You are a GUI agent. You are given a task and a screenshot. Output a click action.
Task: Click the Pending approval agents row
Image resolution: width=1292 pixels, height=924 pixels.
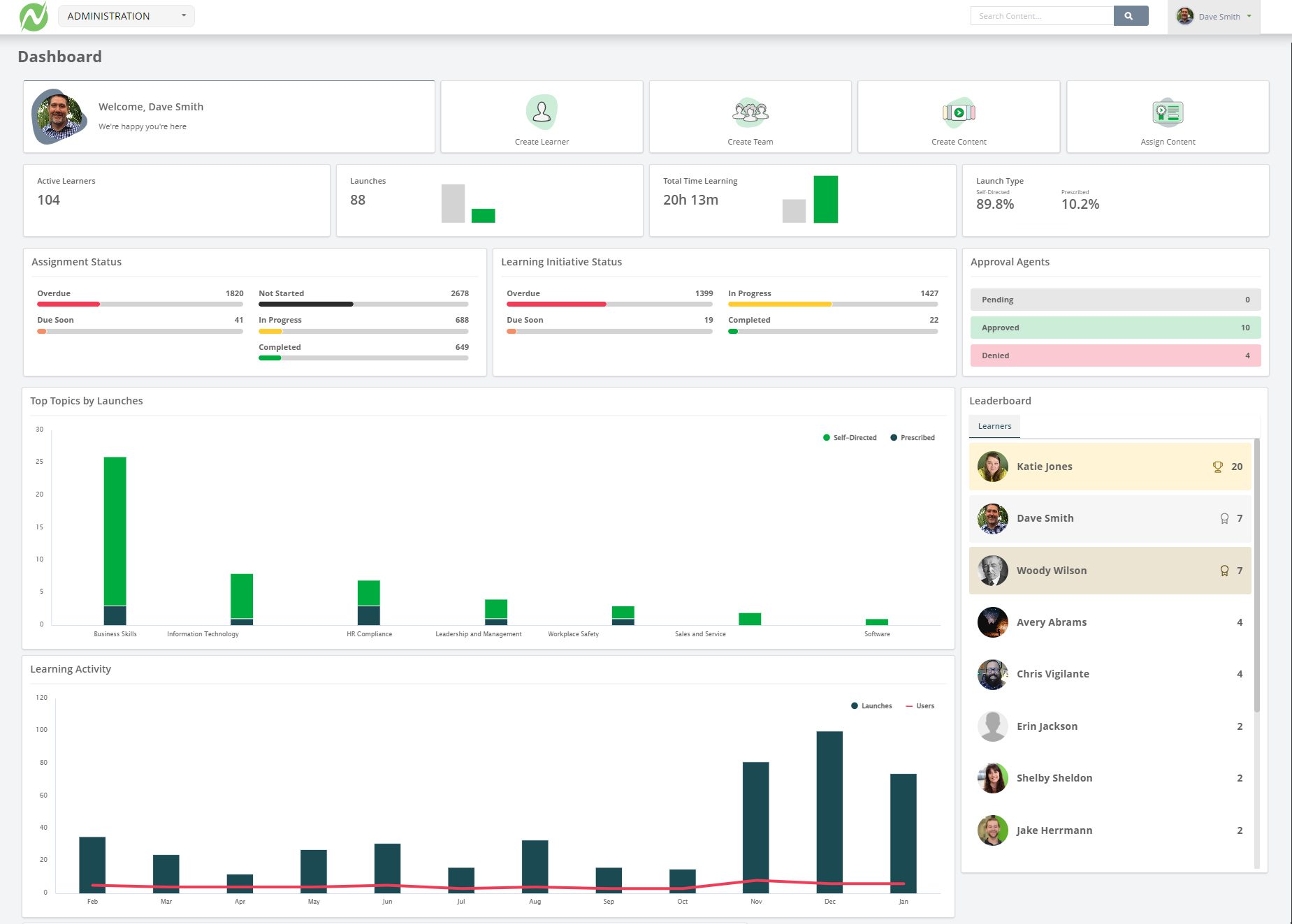point(1115,300)
